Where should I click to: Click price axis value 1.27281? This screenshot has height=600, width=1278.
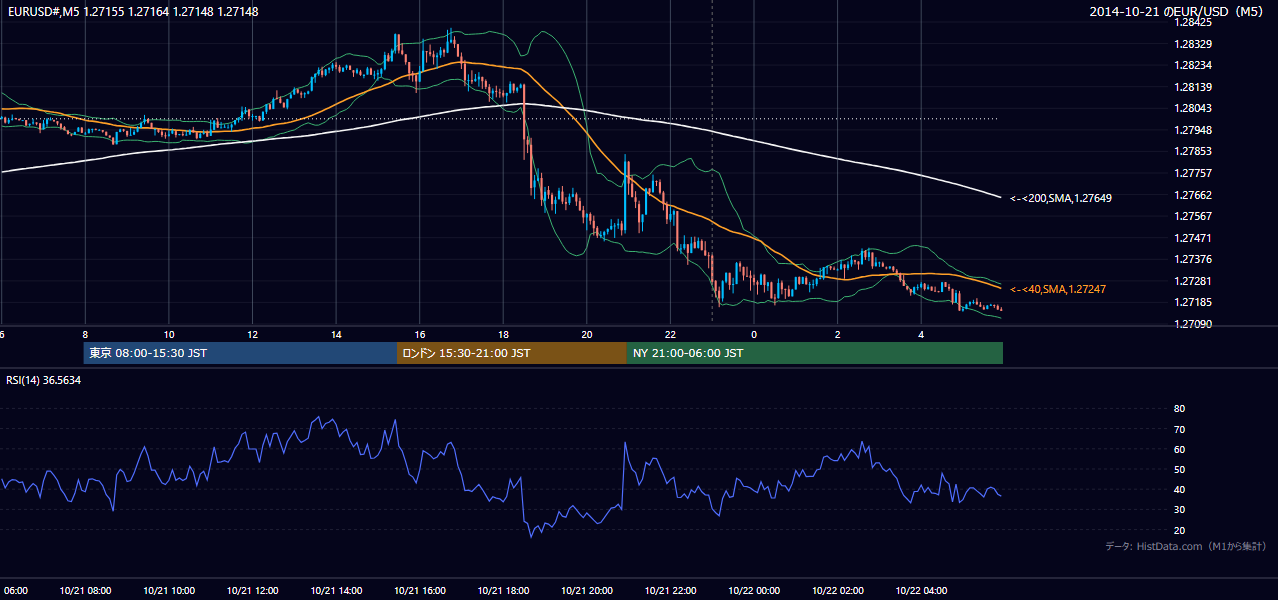click(x=1192, y=281)
